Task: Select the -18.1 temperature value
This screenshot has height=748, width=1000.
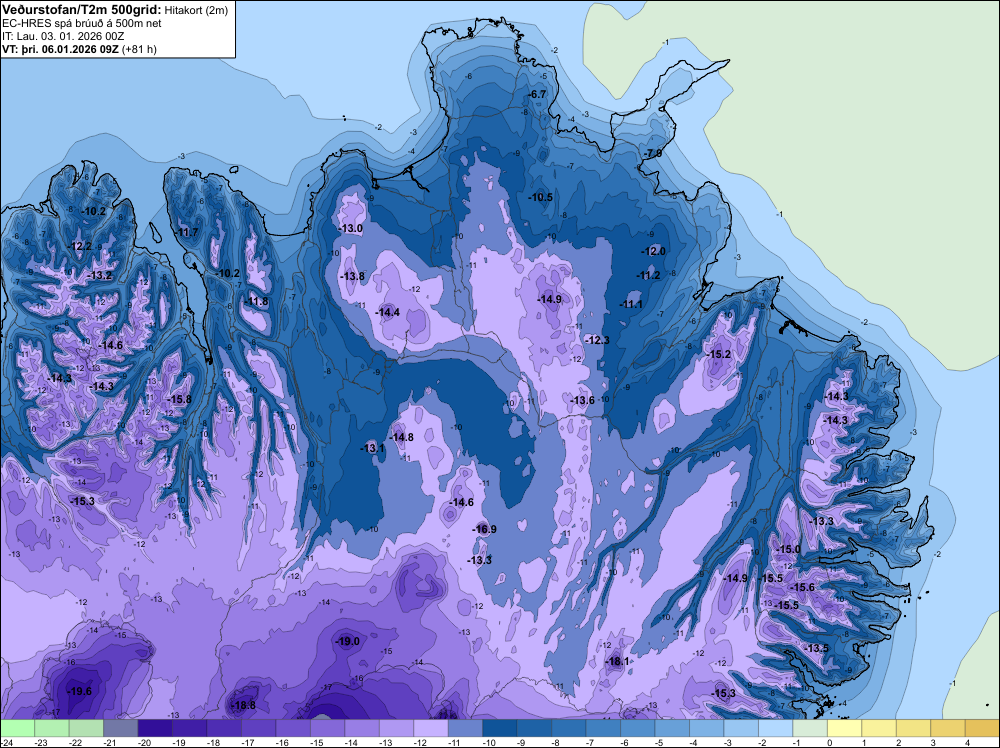Action: 617,662
